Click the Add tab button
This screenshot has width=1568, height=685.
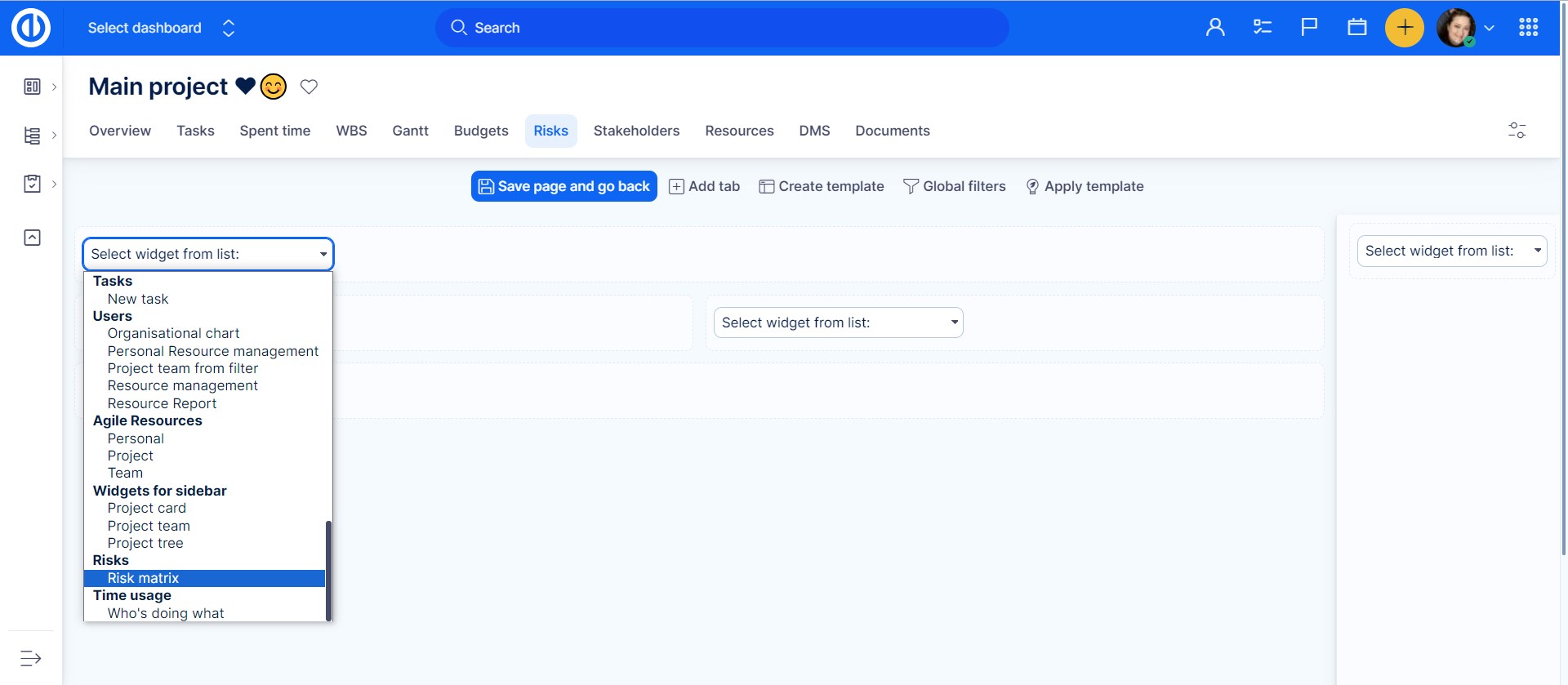click(704, 186)
